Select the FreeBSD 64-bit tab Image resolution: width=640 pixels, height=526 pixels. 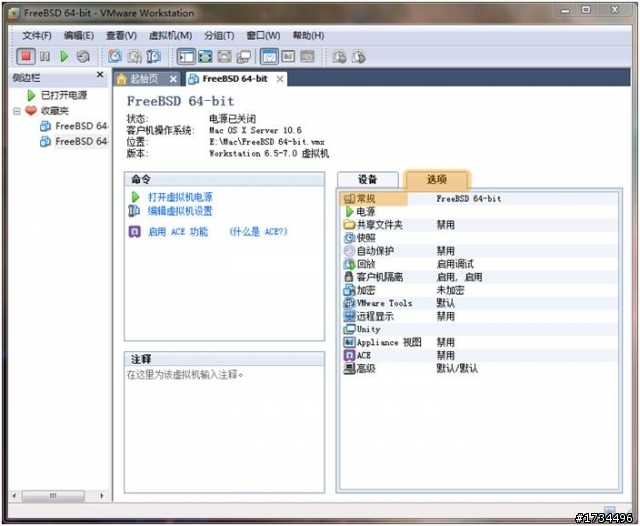(235, 79)
